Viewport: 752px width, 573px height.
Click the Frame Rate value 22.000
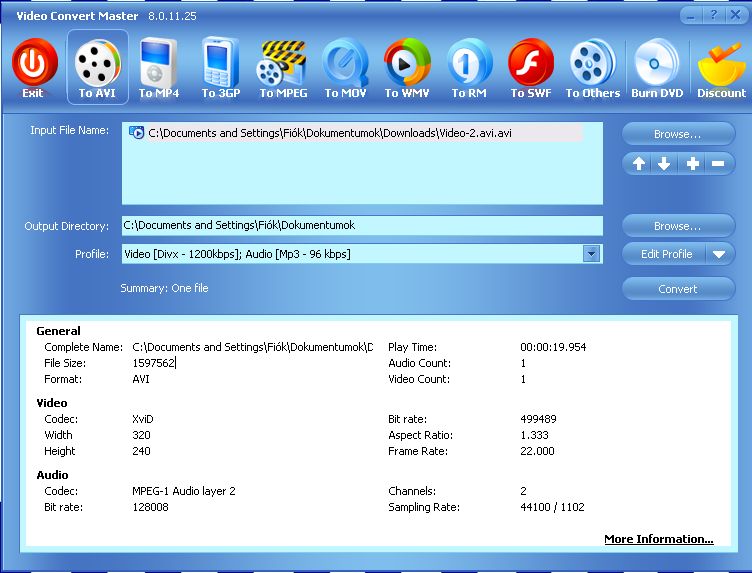[x=537, y=451]
